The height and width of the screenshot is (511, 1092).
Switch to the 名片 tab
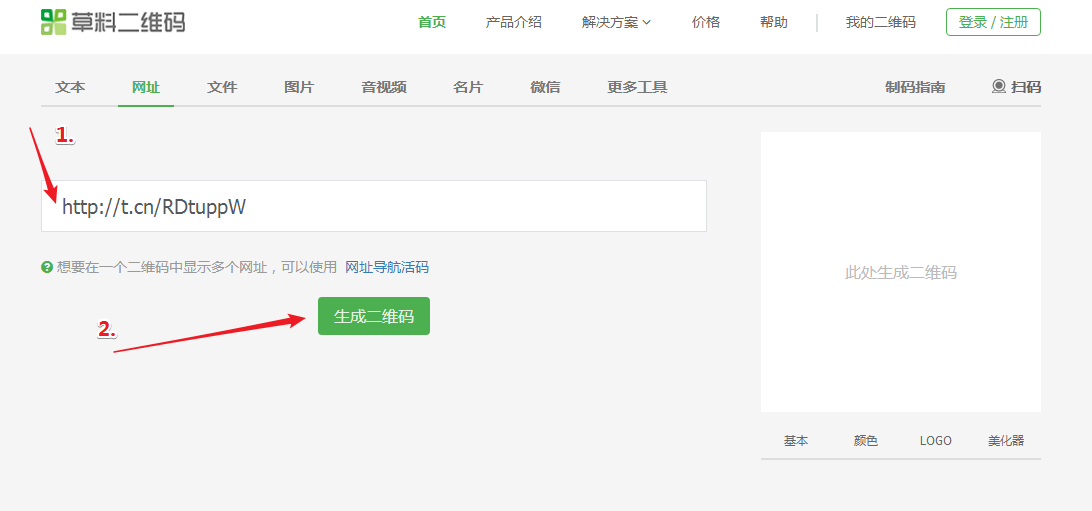pyautogui.click(x=467, y=88)
